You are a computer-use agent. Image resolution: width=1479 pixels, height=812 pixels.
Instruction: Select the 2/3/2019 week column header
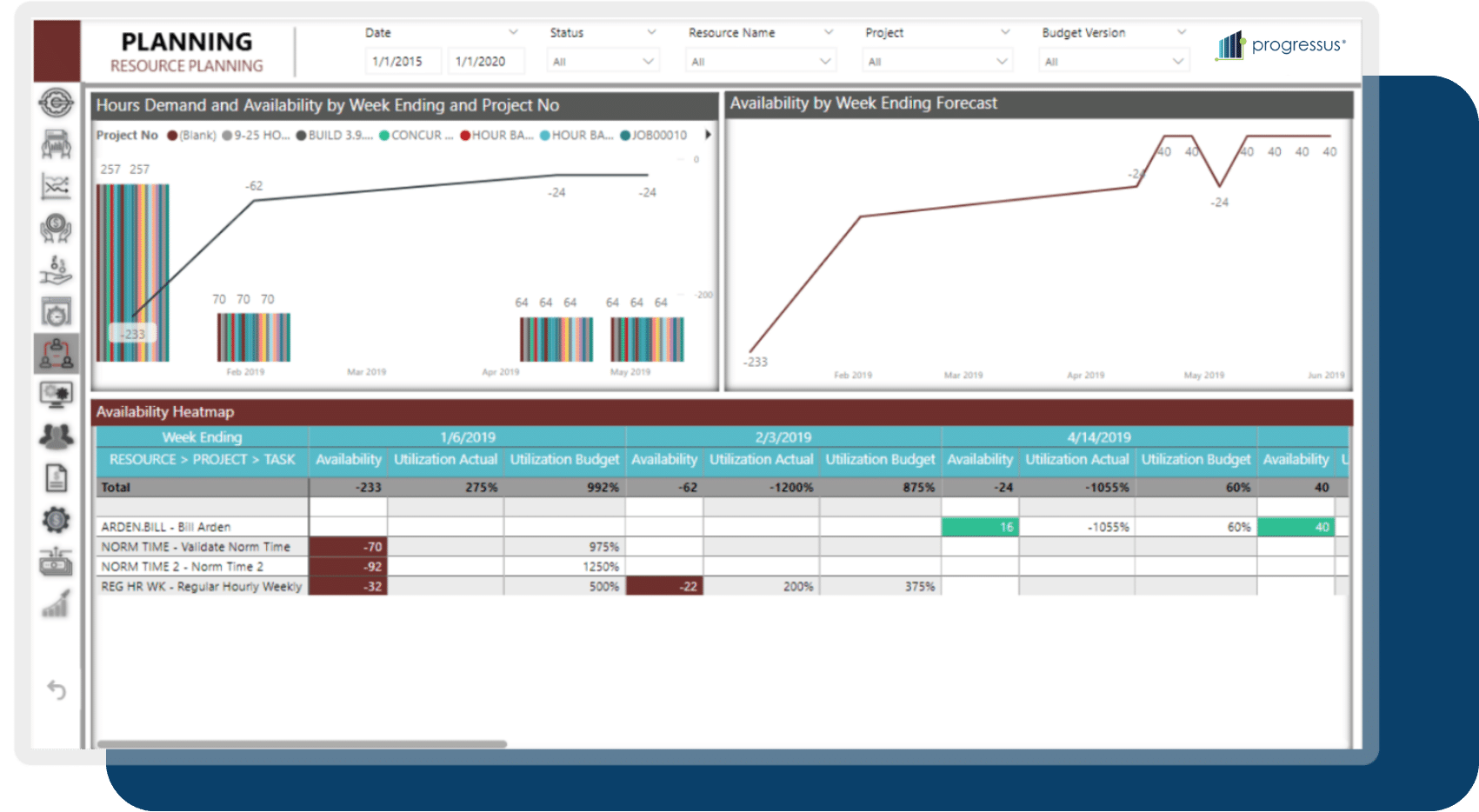783,437
